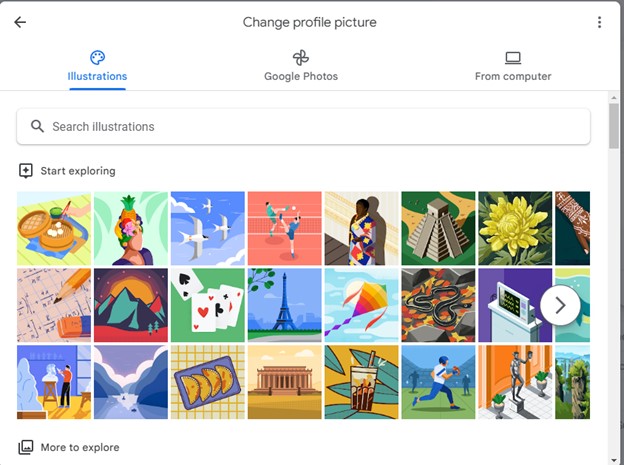
Task: Open the three-dot more options menu
Action: pos(599,22)
